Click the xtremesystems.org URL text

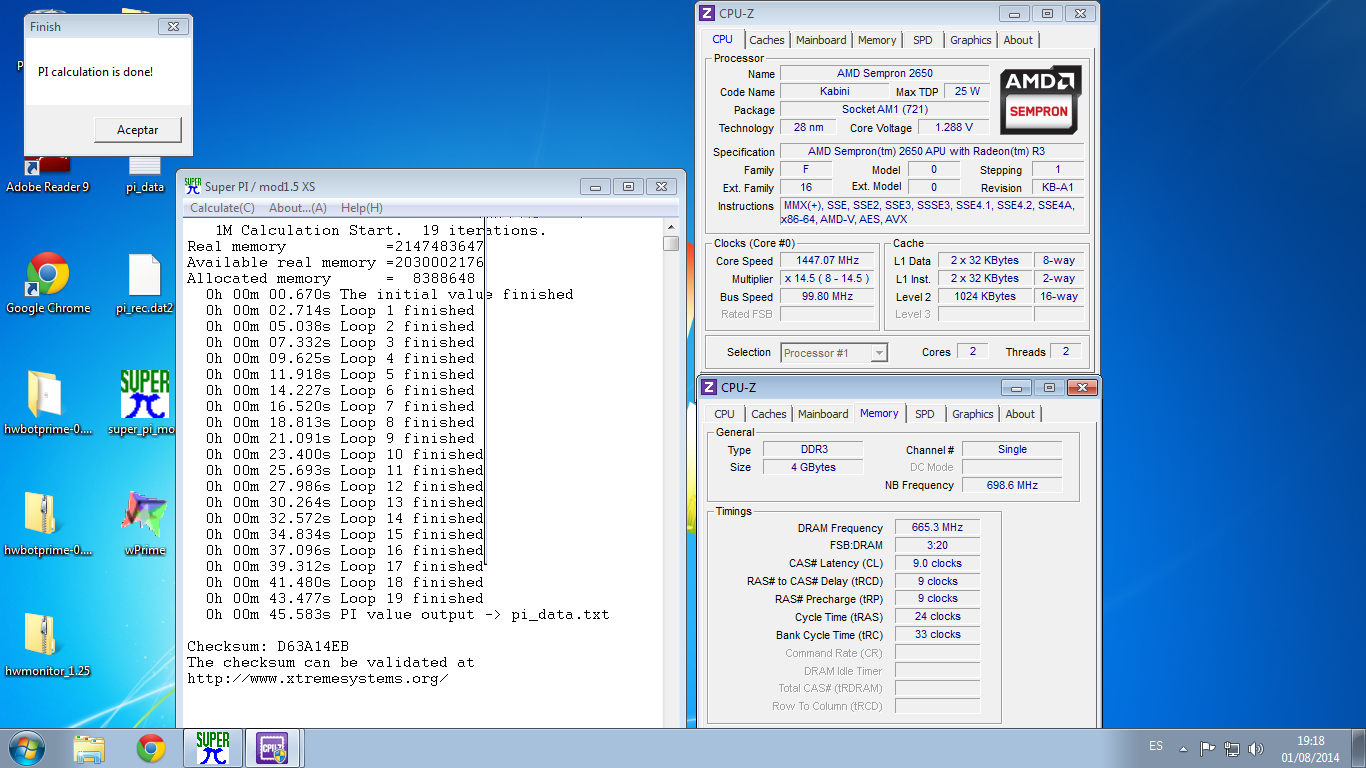[318, 679]
